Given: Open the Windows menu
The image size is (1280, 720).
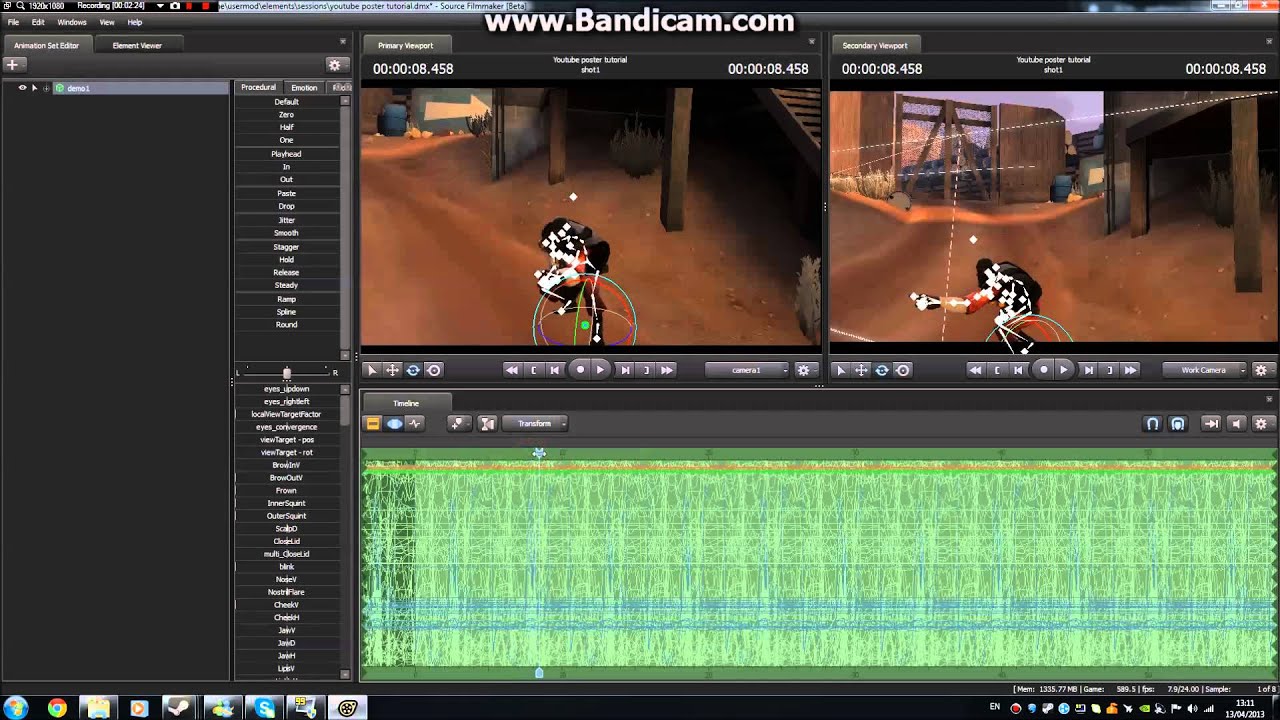Looking at the screenshot, I should [x=71, y=22].
